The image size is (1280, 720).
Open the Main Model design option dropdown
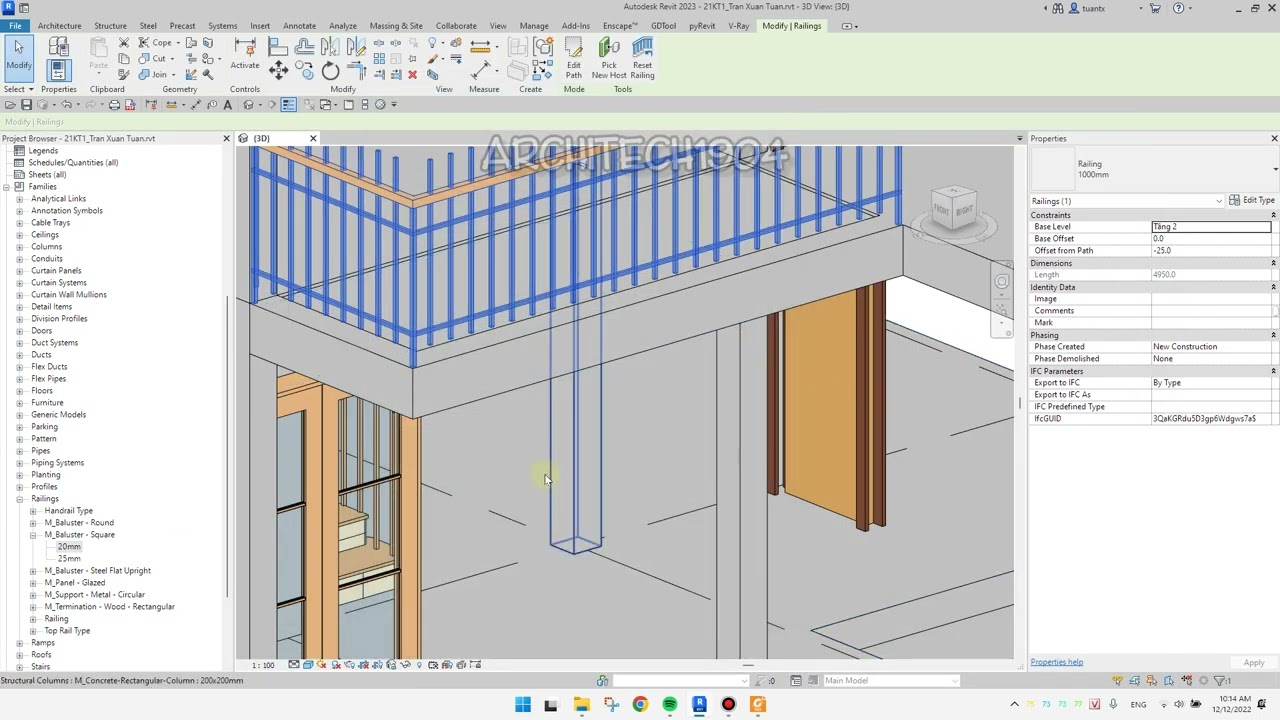[954, 681]
